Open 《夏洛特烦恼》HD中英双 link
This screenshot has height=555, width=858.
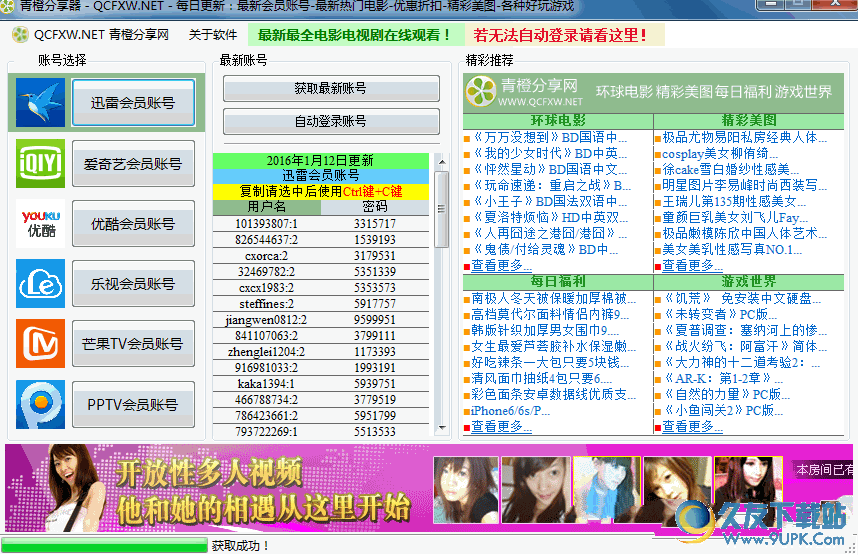549,217
